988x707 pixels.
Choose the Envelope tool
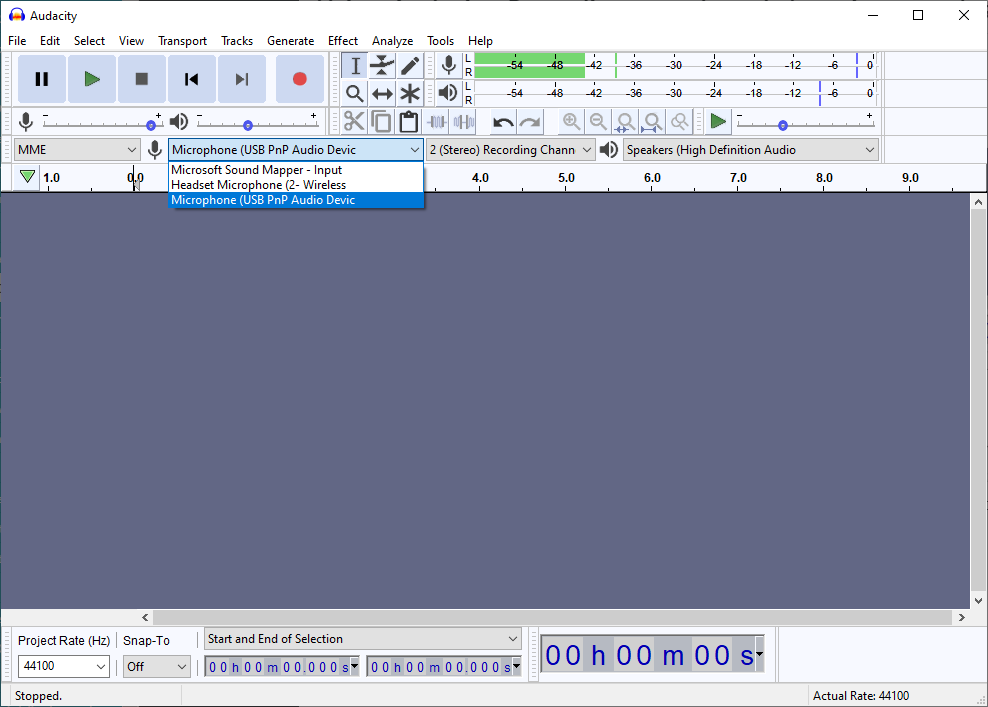click(382, 66)
